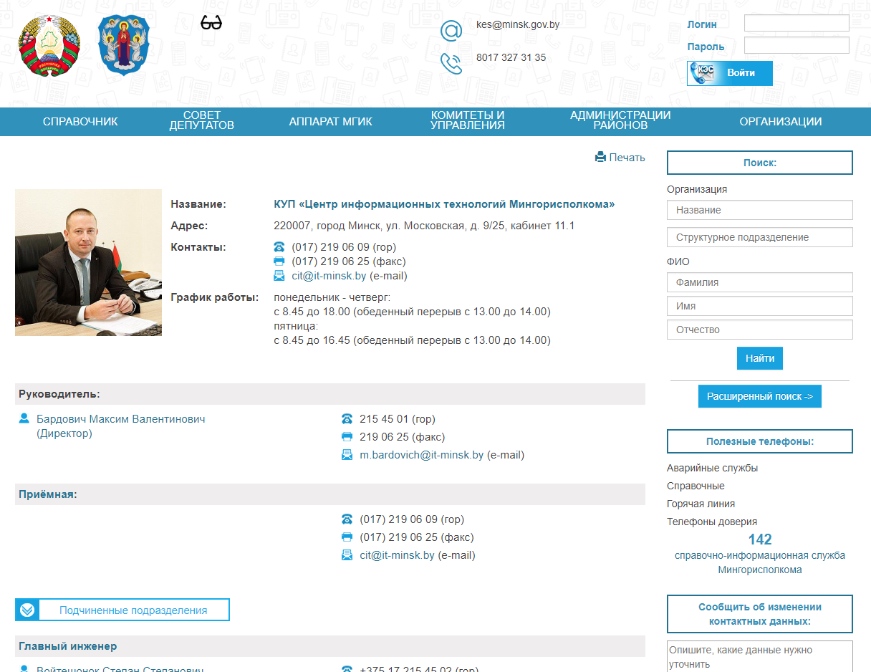This screenshot has height=672, width=871.
Task: Toggle the visually impaired glasses icon
Action: click(x=211, y=23)
